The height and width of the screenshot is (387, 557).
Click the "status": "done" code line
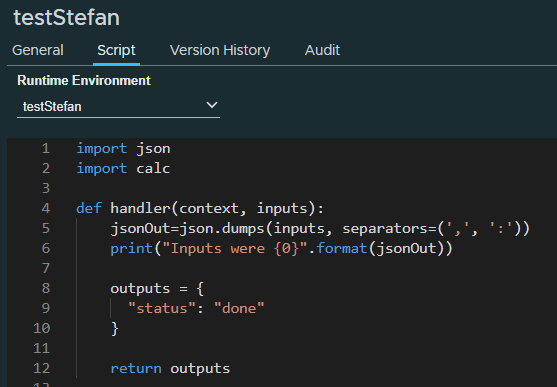point(196,308)
